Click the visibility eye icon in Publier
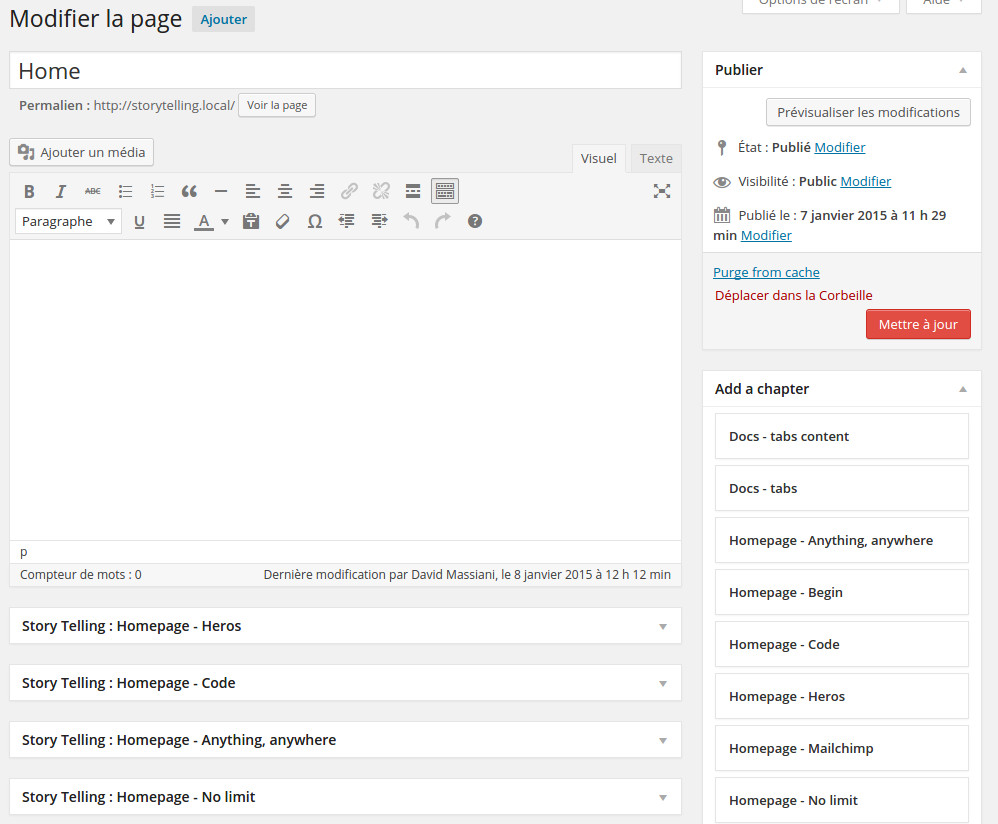This screenshot has width=998, height=824. (722, 182)
